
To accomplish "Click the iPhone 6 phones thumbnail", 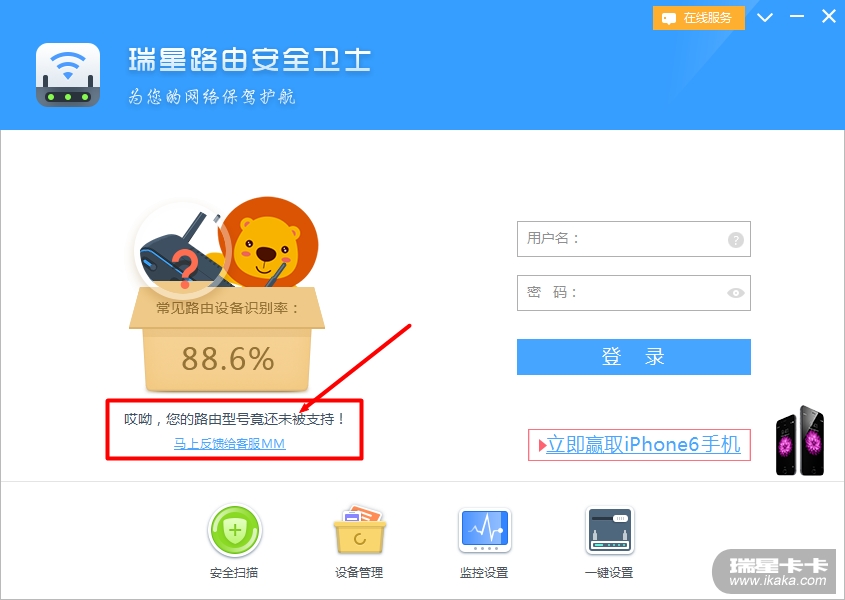I will (x=800, y=440).
